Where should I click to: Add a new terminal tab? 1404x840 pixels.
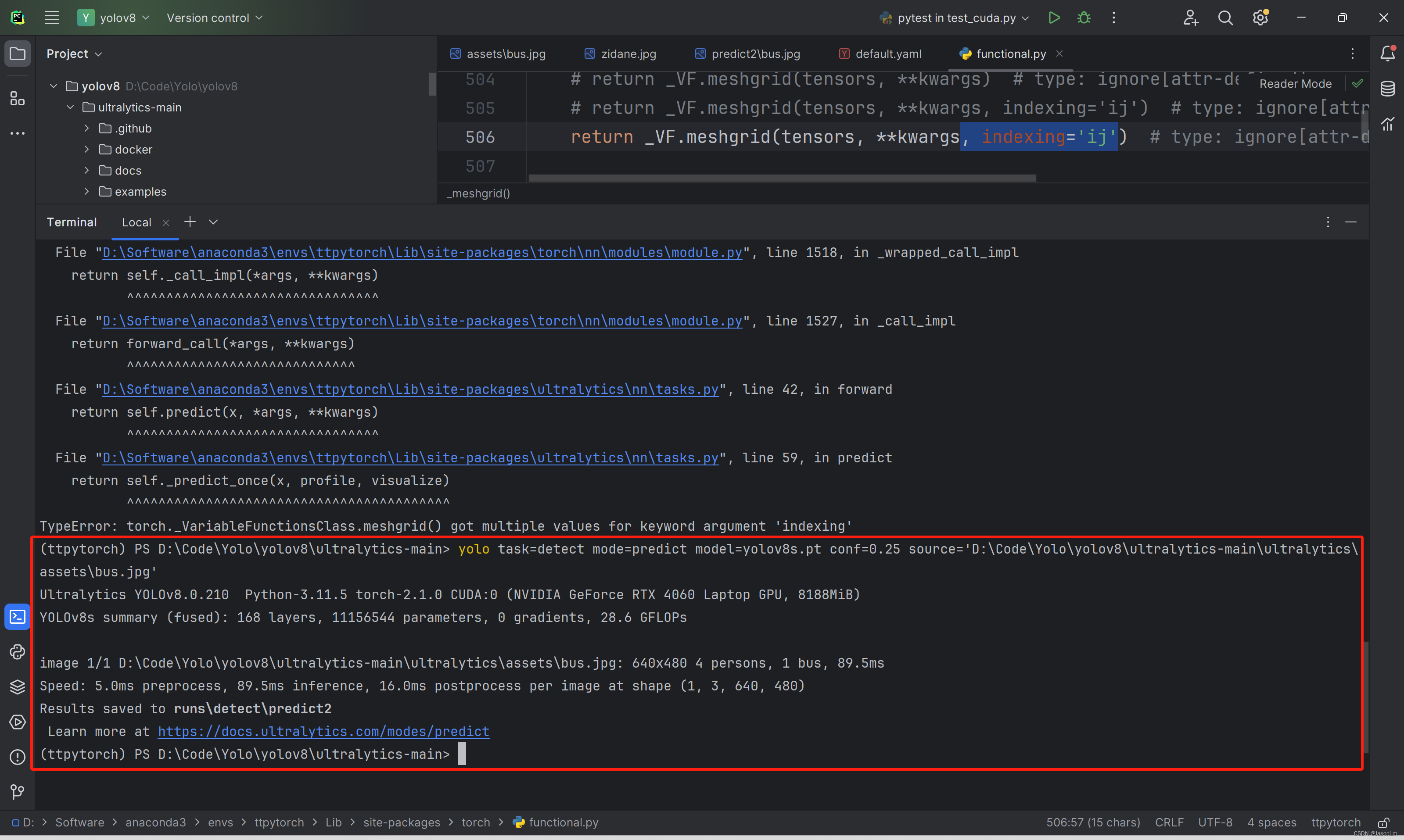190,222
